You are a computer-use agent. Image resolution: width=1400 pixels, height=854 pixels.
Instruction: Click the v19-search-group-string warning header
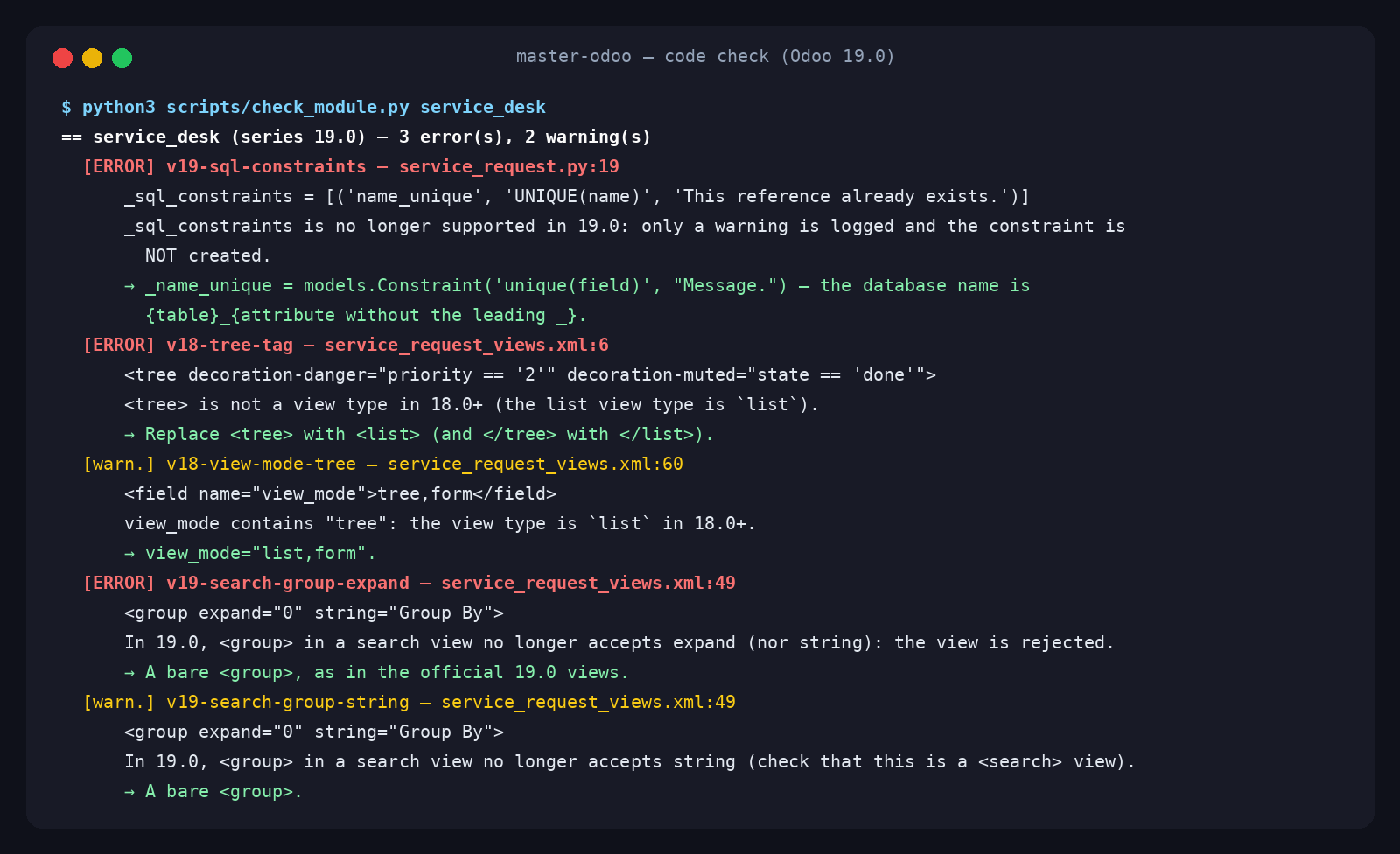tap(409, 703)
